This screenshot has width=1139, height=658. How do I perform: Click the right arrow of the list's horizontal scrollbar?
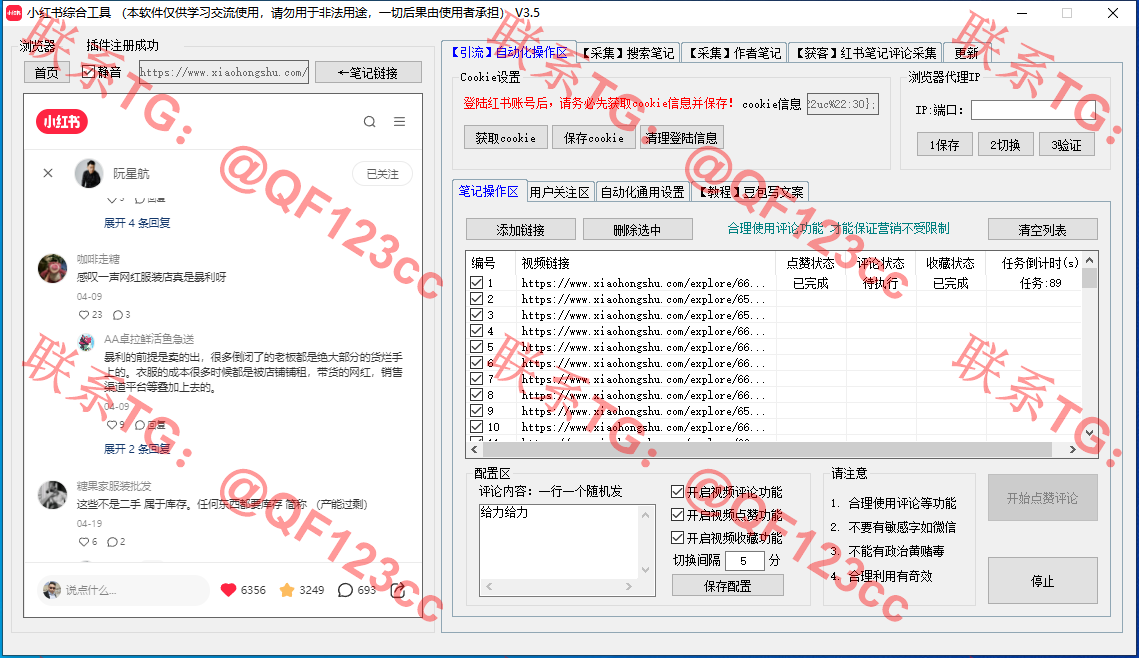click(x=1072, y=450)
